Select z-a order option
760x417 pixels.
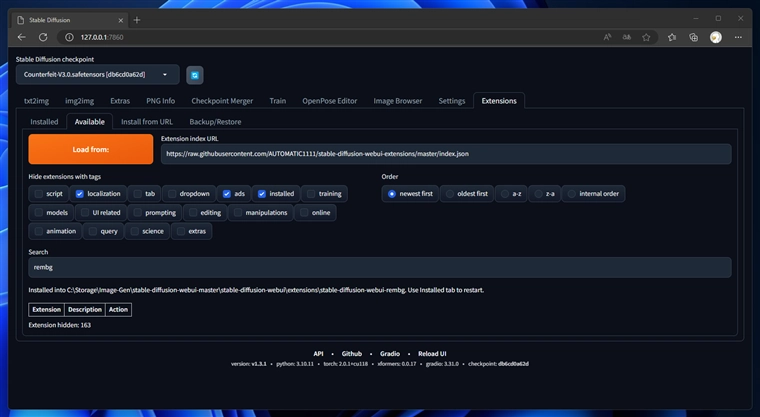[538, 194]
